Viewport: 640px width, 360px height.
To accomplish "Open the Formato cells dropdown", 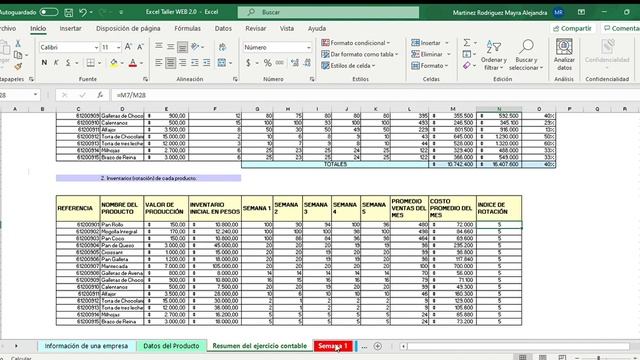I will point(430,65).
